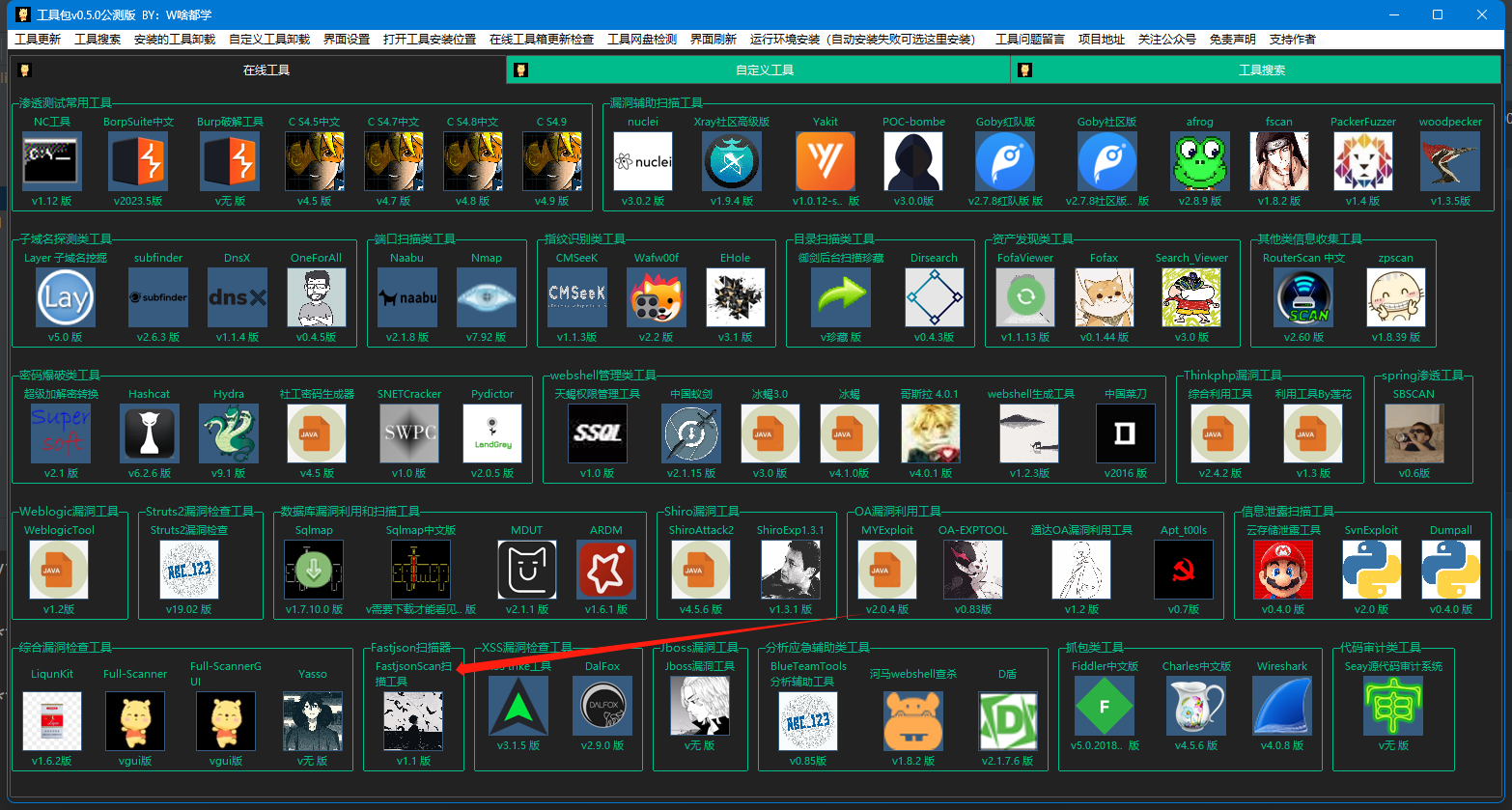The width and height of the screenshot is (1512, 810).
Task: Open FofaViewer asset tool icon
Action: 1025,297
